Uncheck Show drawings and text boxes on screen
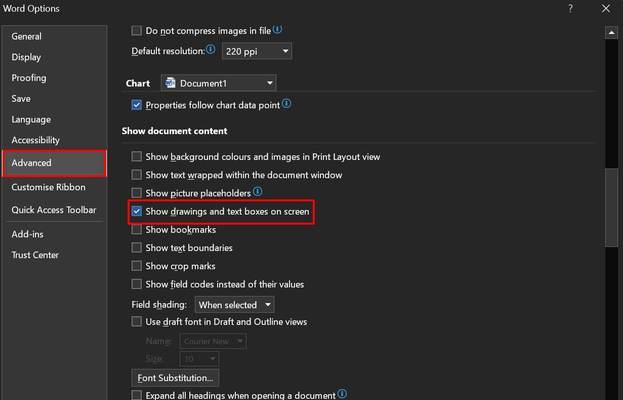623x400 pixels. 136,211
